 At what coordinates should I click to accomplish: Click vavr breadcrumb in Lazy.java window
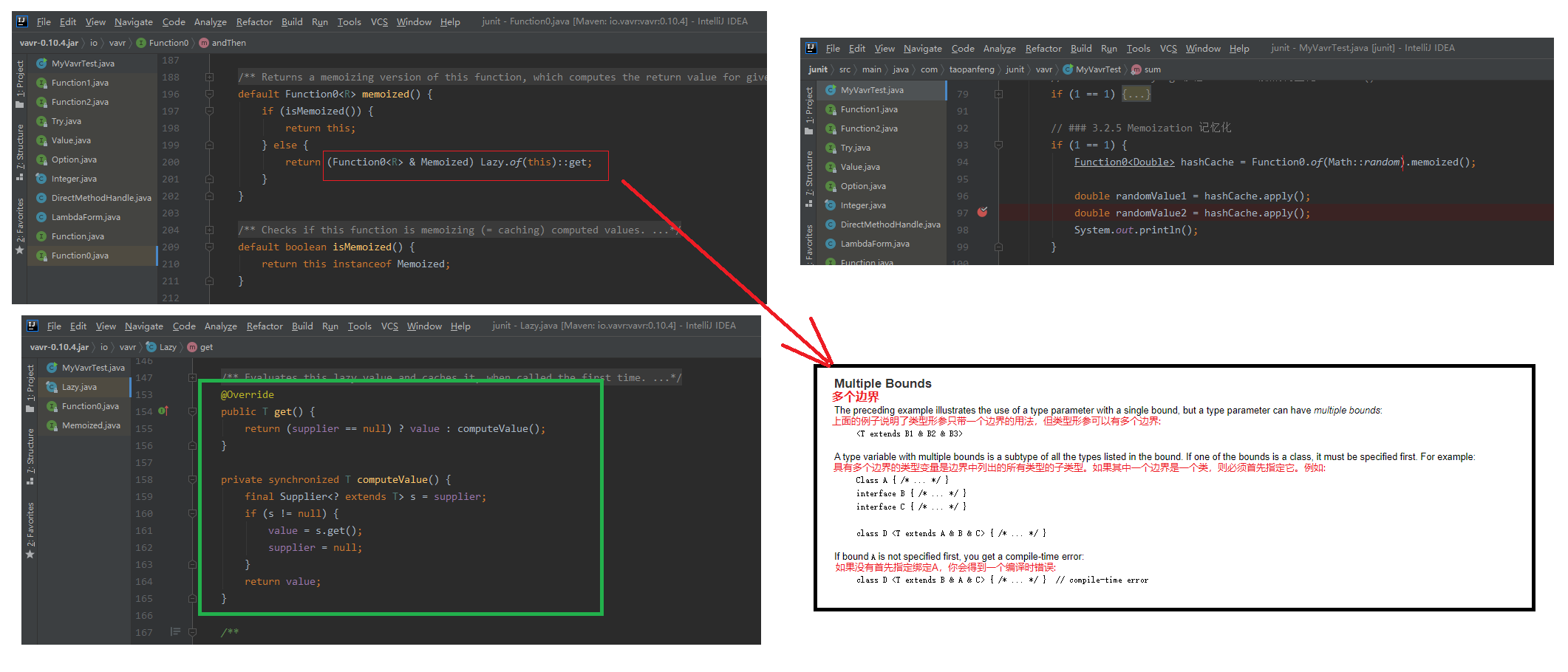[128, 347]
